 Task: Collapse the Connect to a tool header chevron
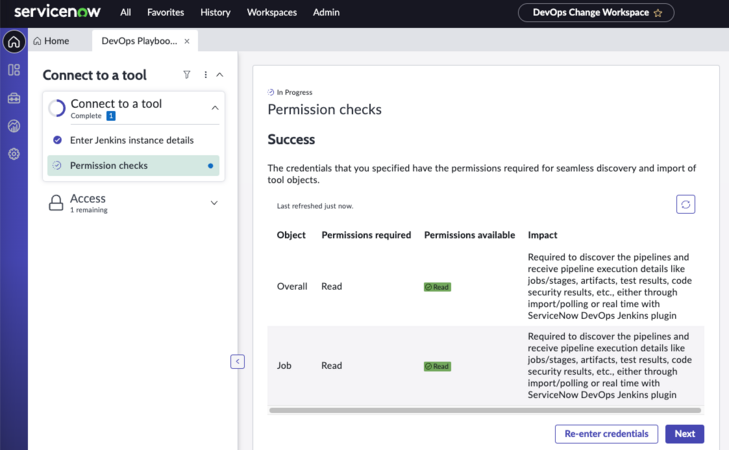[220, 75]
